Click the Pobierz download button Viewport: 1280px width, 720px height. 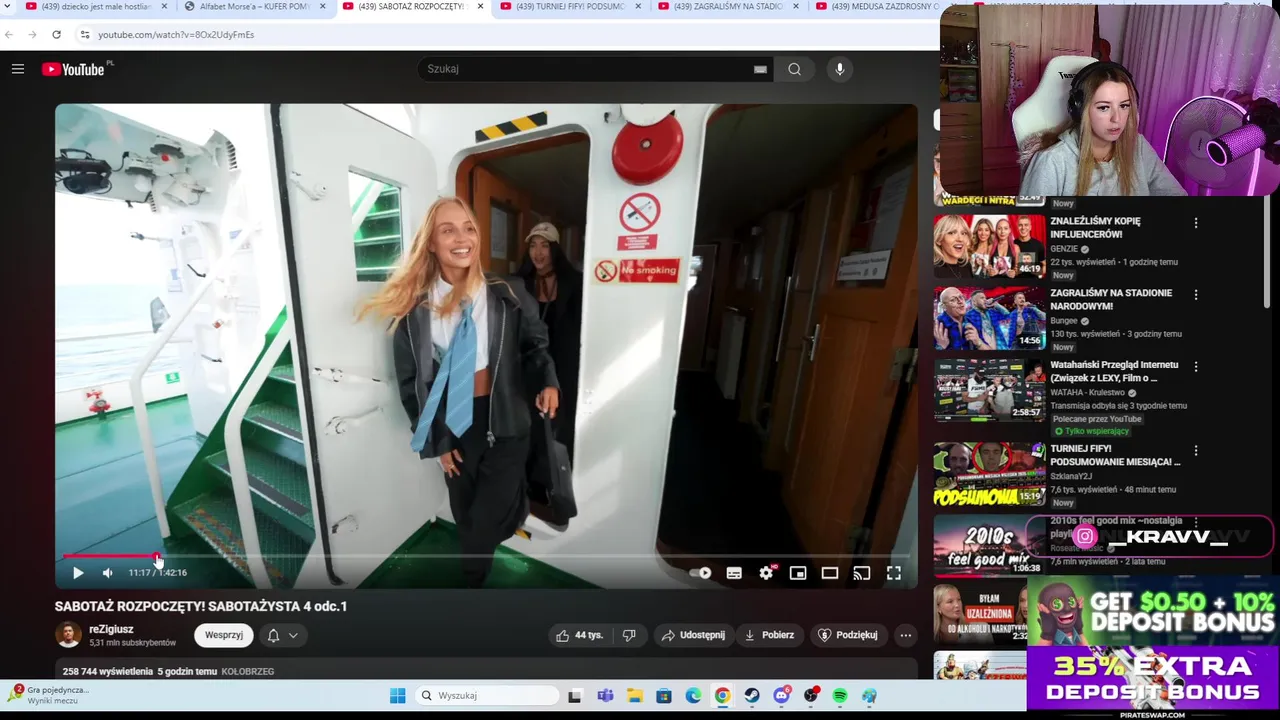(769, 635)
